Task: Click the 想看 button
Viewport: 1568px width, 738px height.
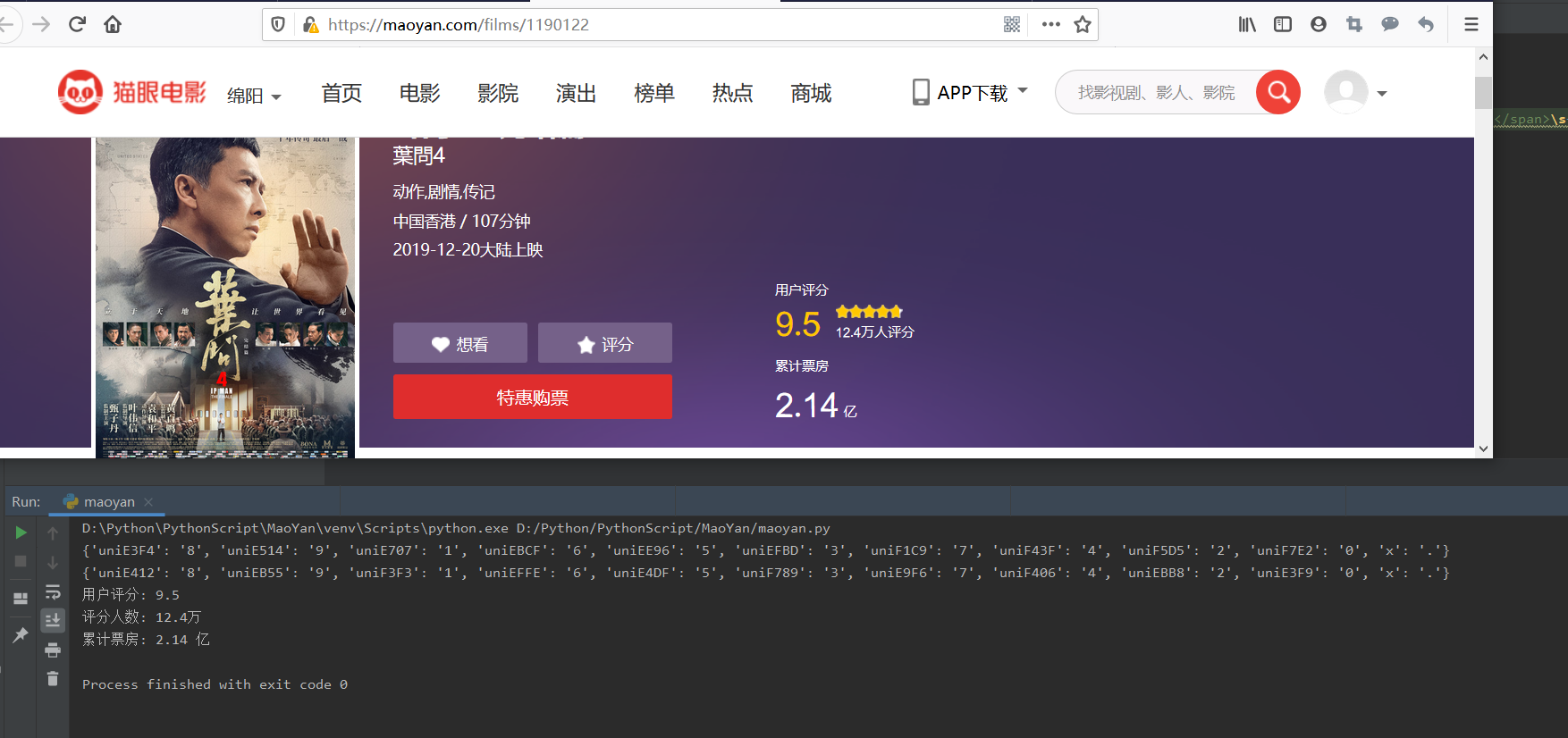Action: point(460,343)
